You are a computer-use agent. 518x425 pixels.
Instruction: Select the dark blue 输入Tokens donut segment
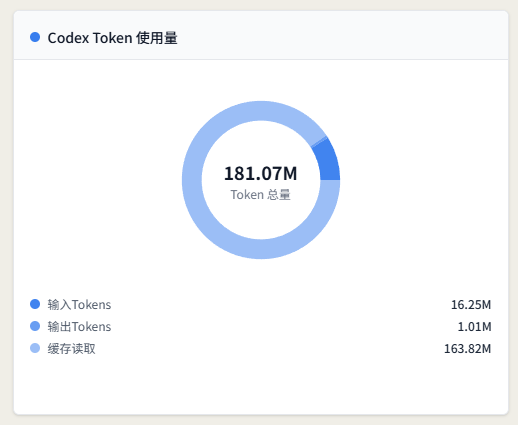[327, 161]
